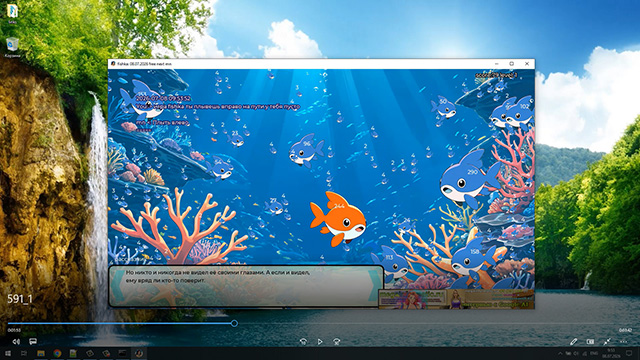Open the Windows Start menu
The image size is (640, 360).
click(x=7, y=353)
